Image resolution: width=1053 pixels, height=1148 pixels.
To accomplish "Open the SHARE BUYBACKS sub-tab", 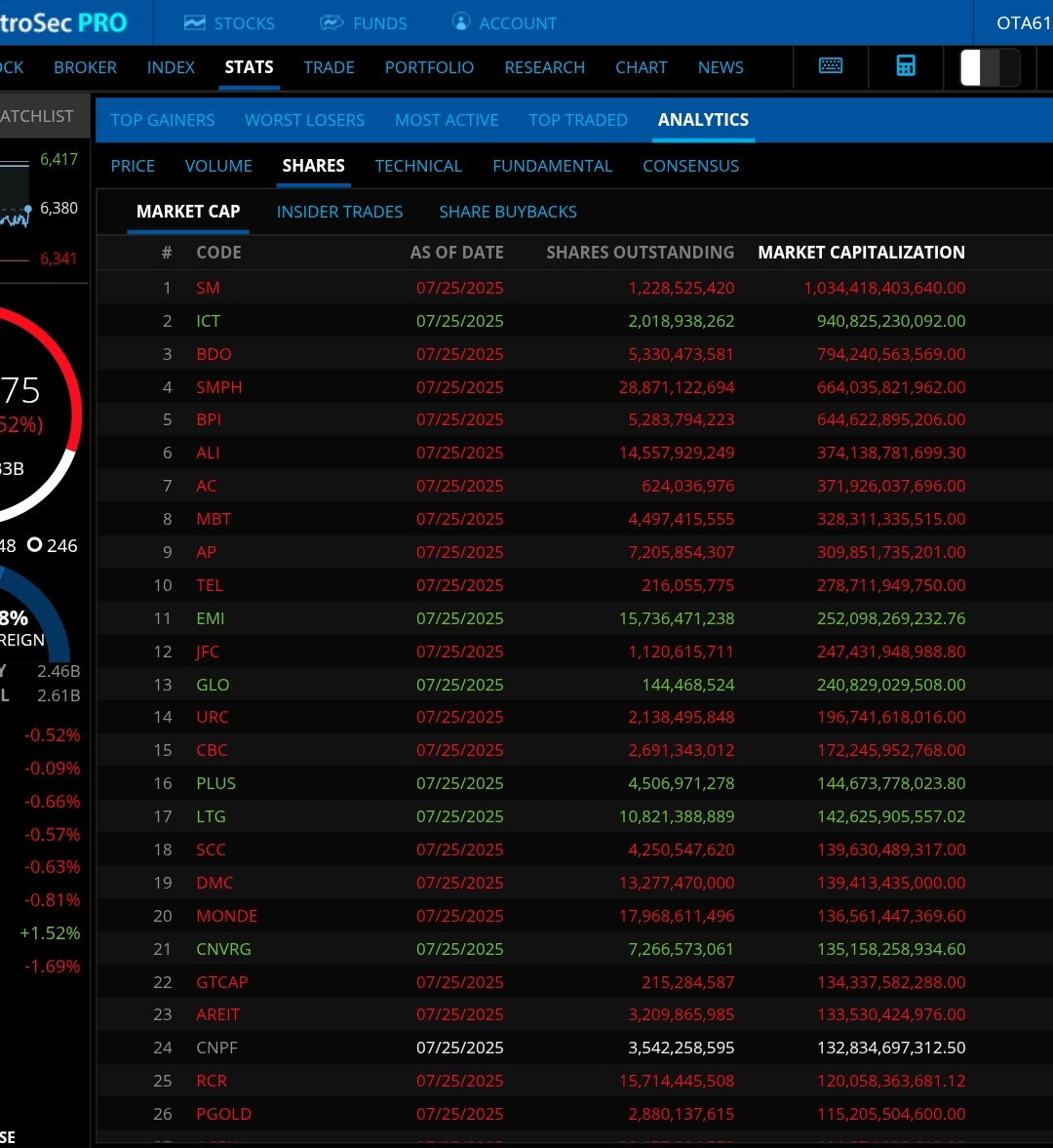I will tap(508, 212).
